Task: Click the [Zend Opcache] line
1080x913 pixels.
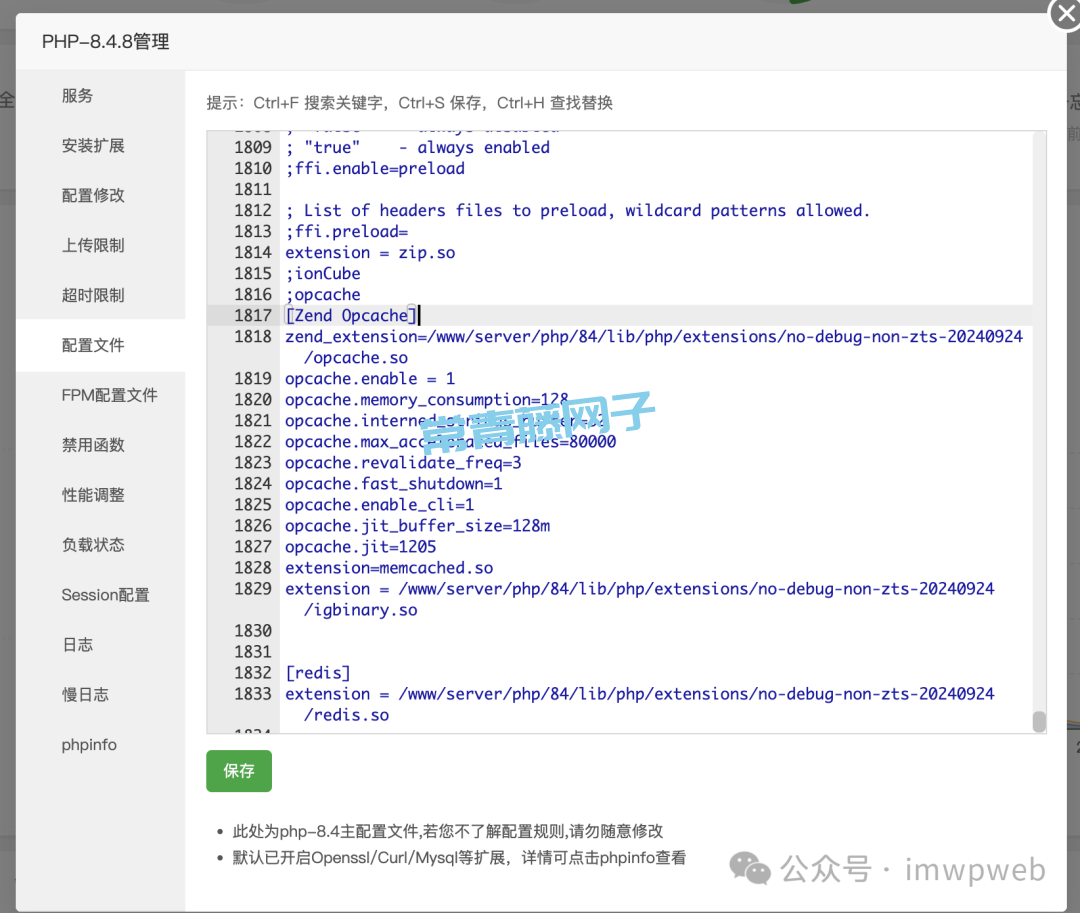Action: pyautogui.click(x=351, y=315)
